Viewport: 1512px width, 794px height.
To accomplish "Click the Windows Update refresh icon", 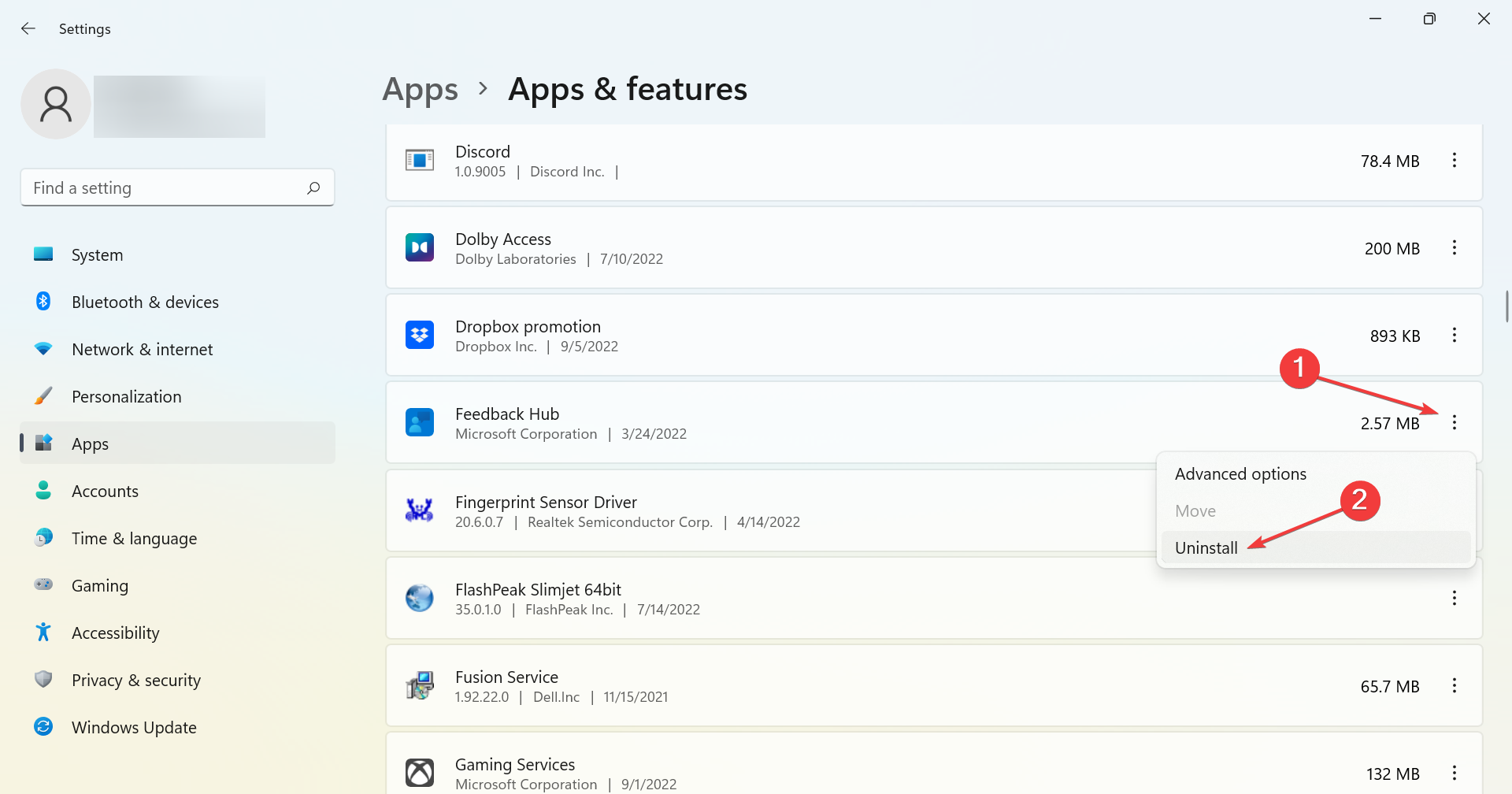I will (43, 727).
